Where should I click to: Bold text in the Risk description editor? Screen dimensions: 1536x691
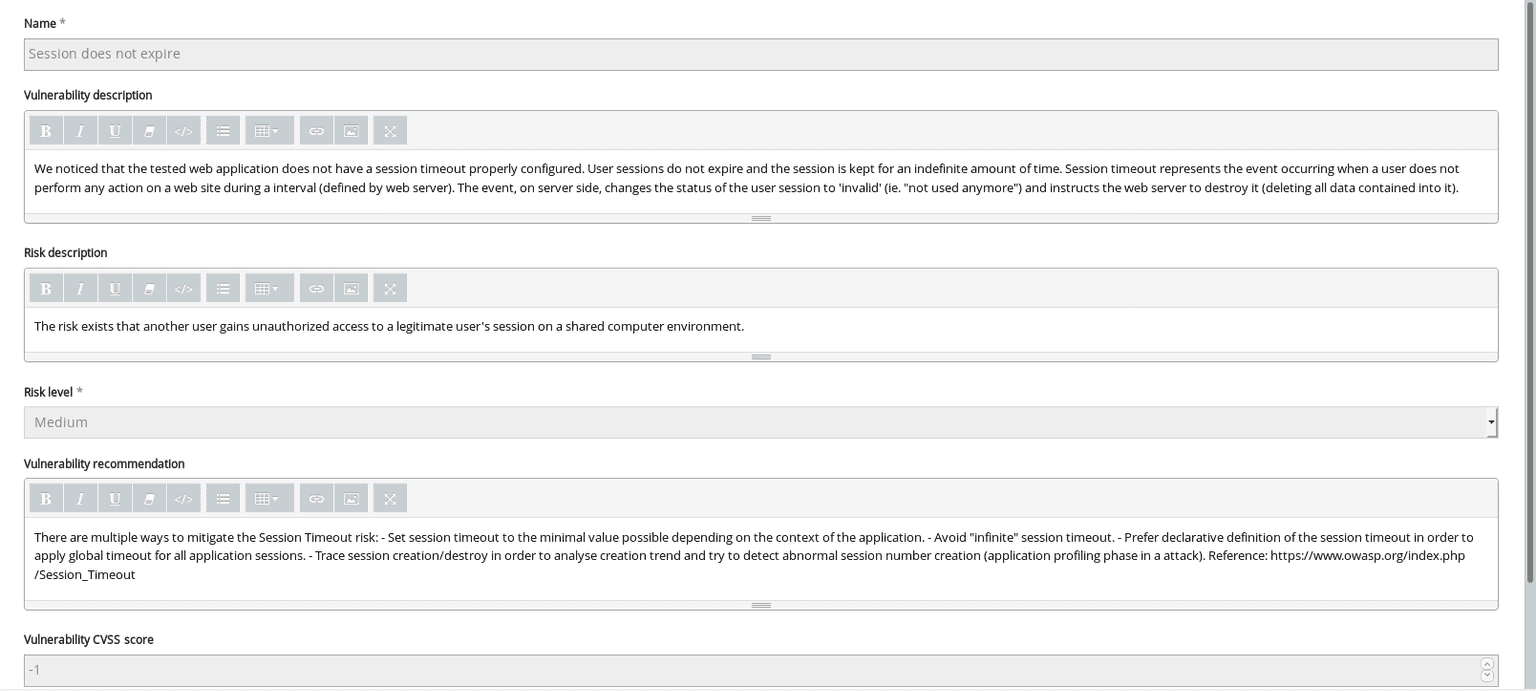click(x=45, y=288)
